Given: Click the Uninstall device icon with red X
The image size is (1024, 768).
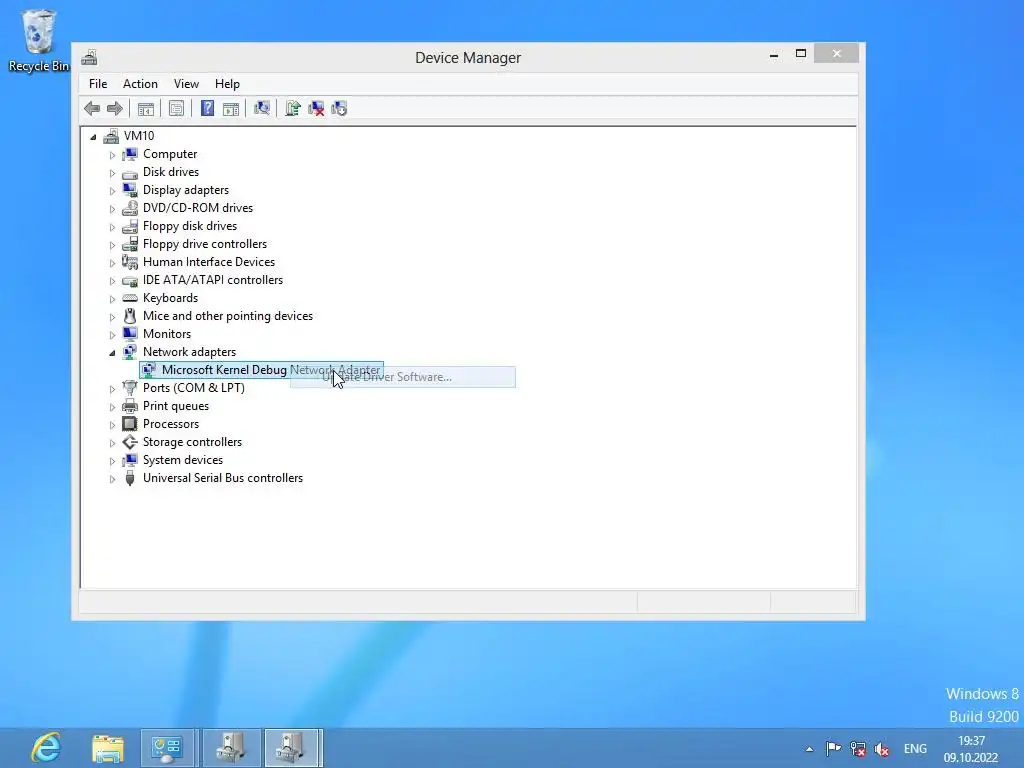Looking at the screenshot, I should [316, 108].
